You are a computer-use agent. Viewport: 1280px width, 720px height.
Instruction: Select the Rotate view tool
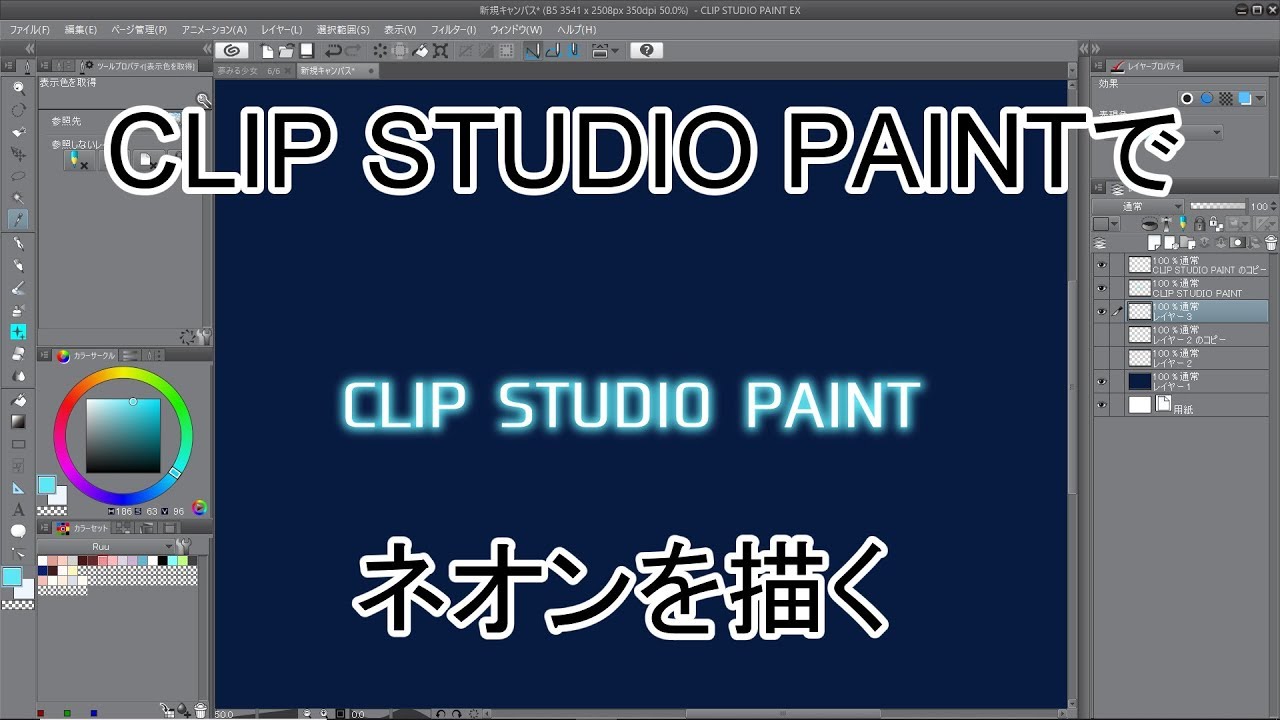coord(18,109)
